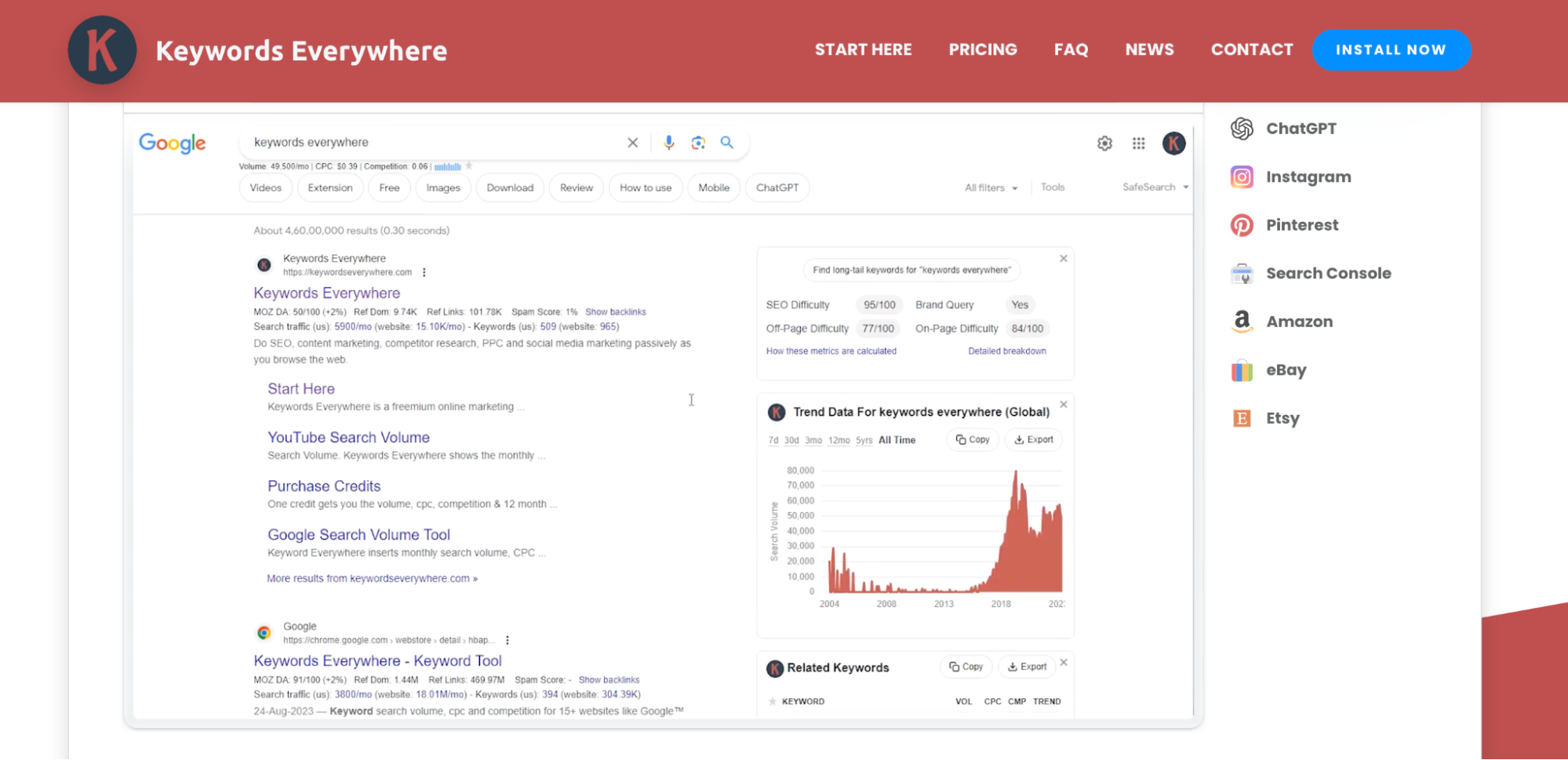The width and height of the screenshot is (1568, 760).
Task: Open the NEWS nav item
Action: pos(1149,50)
